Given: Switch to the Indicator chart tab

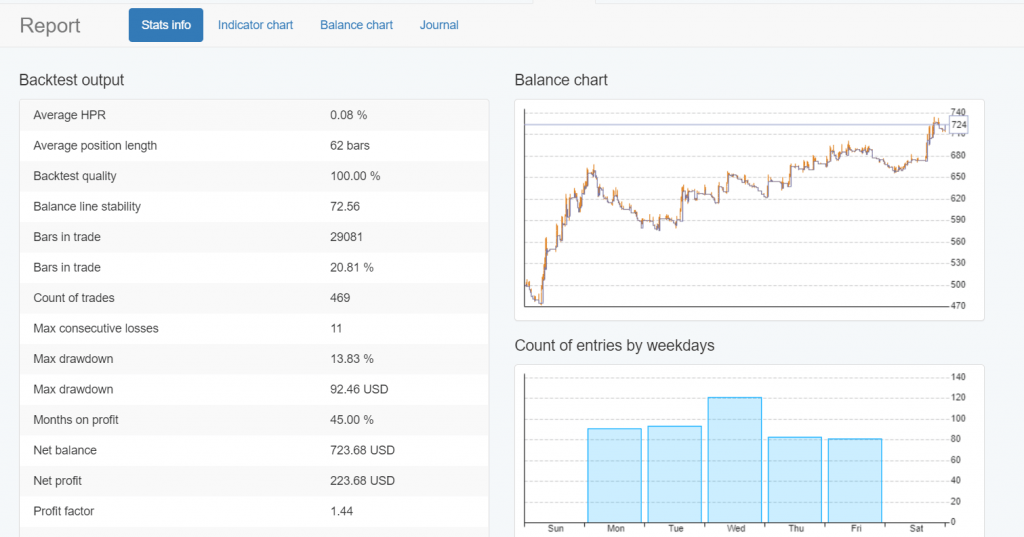Looking at the screenshot, I should click(x=255, y=25).
